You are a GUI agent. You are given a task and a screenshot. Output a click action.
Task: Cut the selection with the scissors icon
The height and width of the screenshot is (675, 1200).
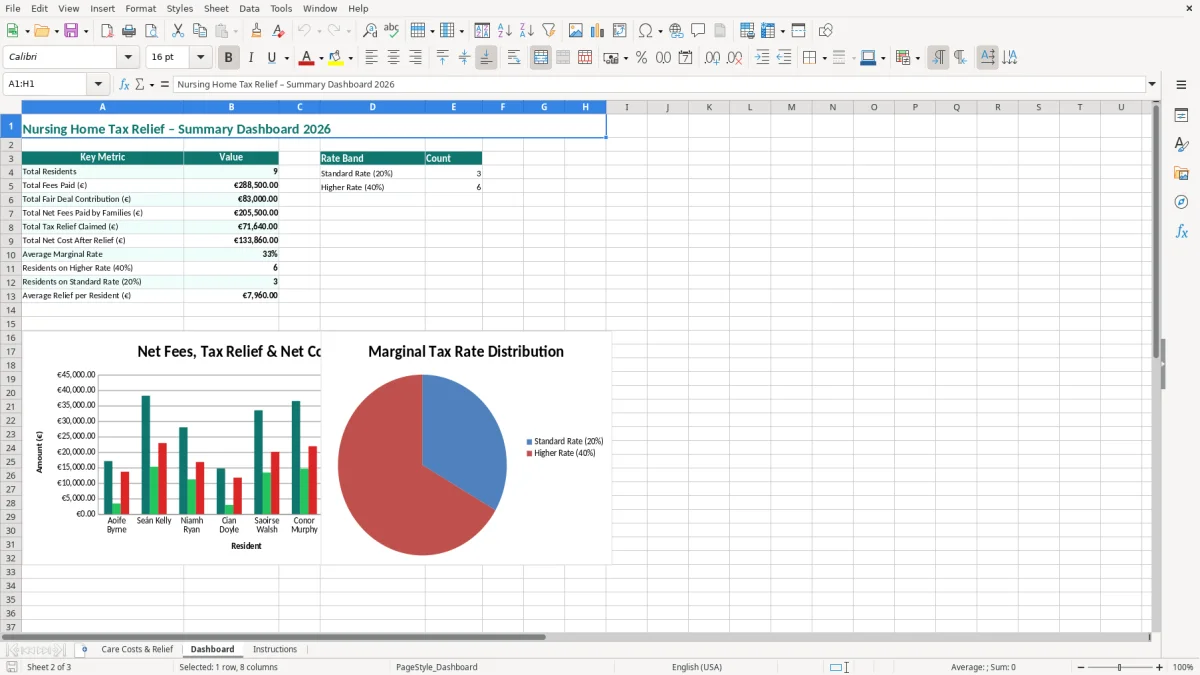point(178,31)
